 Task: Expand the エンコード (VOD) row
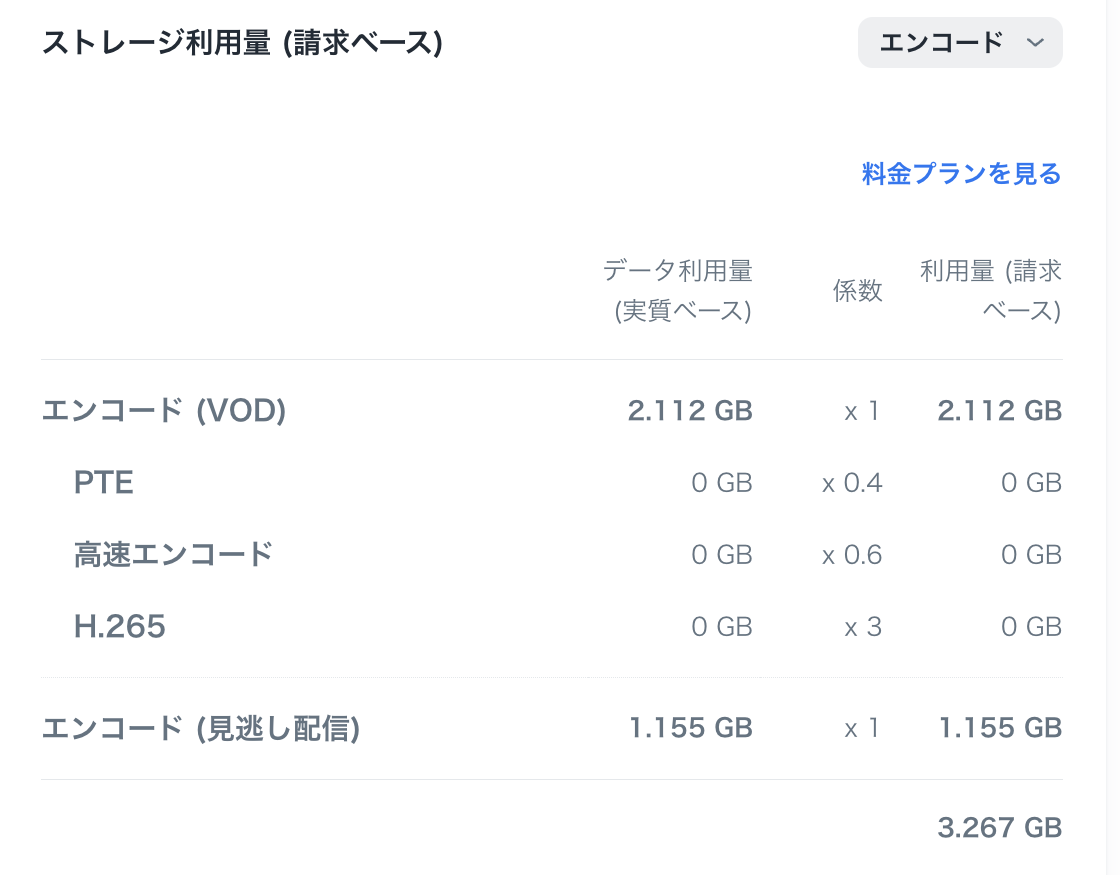(164, 410)
